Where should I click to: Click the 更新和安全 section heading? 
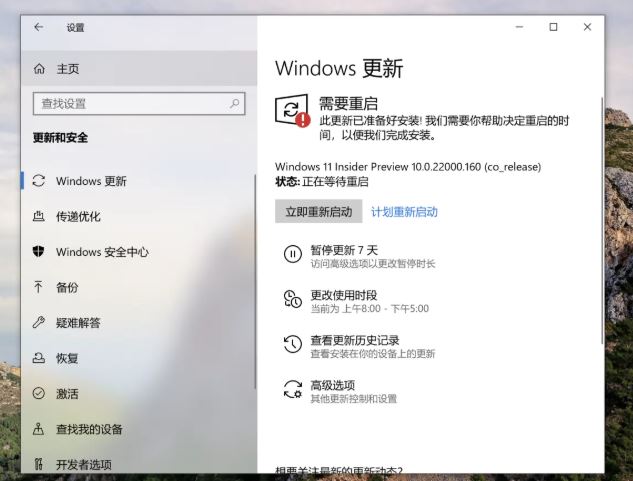[61, 138]
